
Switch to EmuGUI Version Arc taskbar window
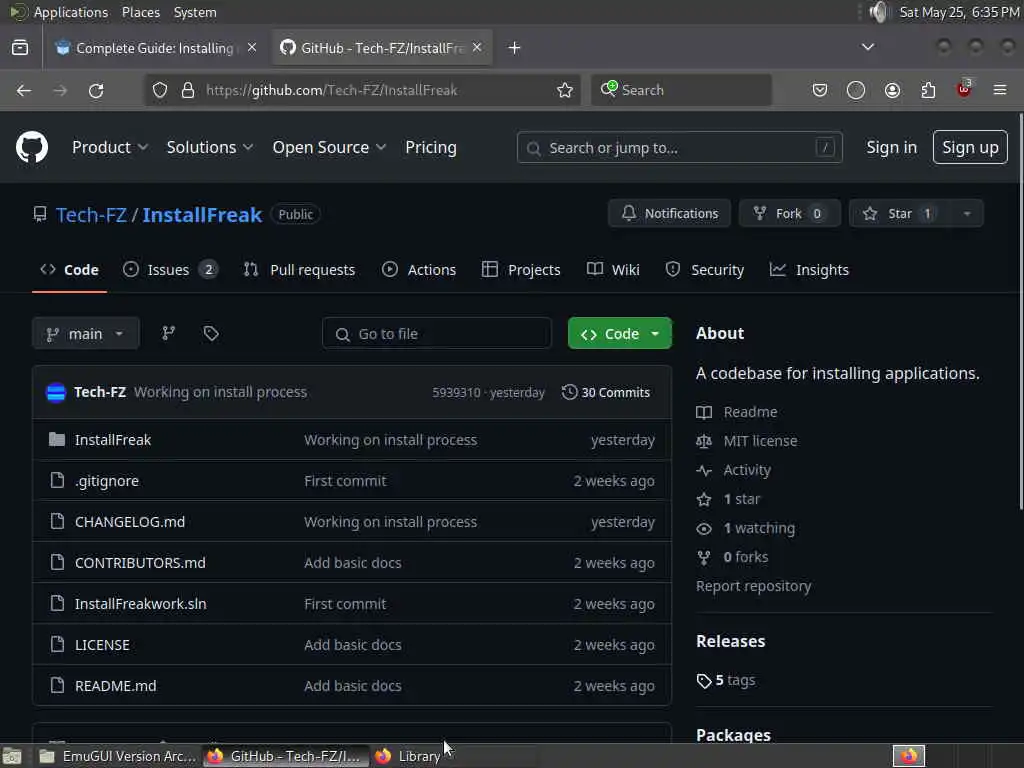coord(118,756)
